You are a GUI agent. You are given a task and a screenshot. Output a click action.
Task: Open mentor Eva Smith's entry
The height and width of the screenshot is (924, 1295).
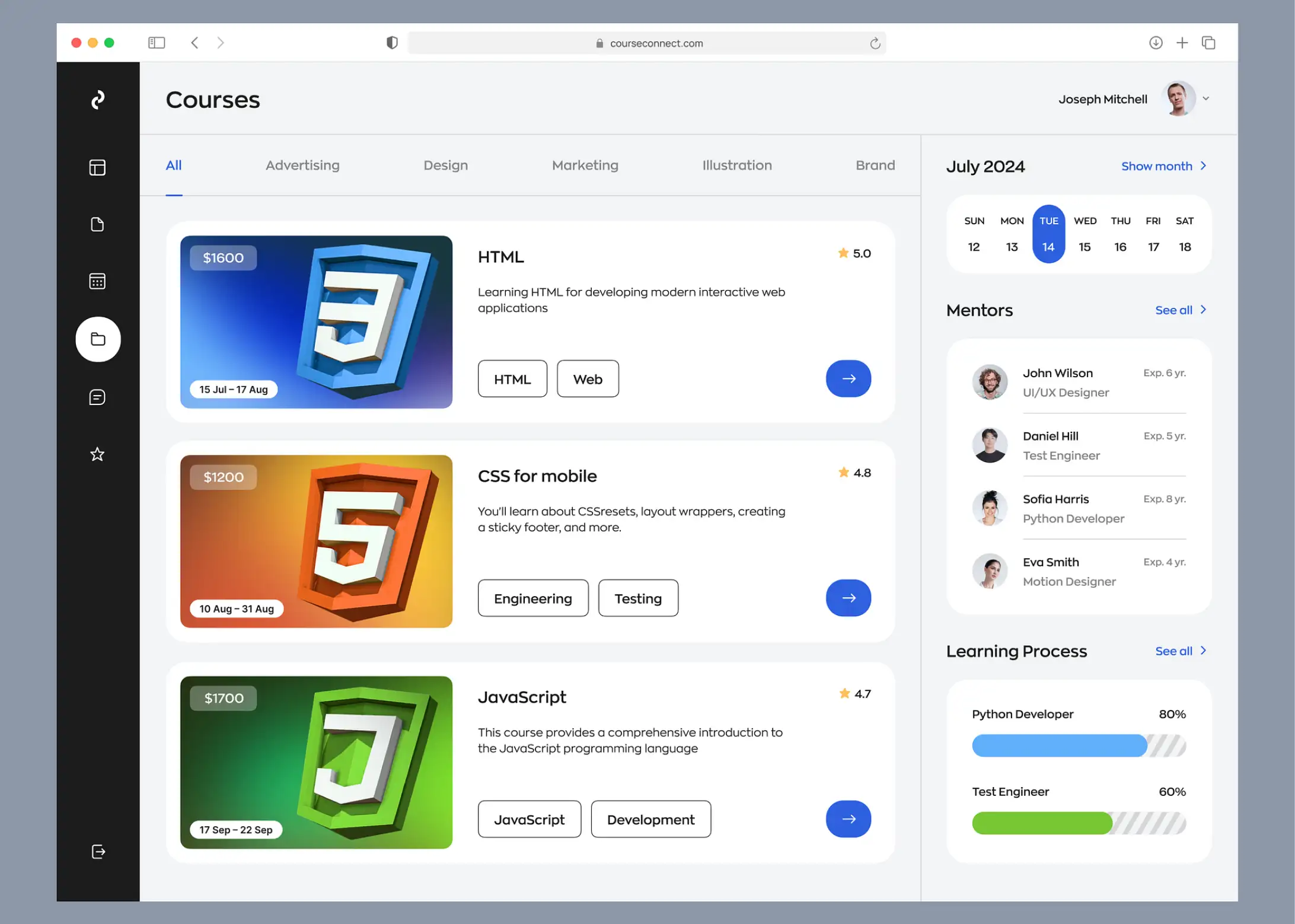(1079, 571)
